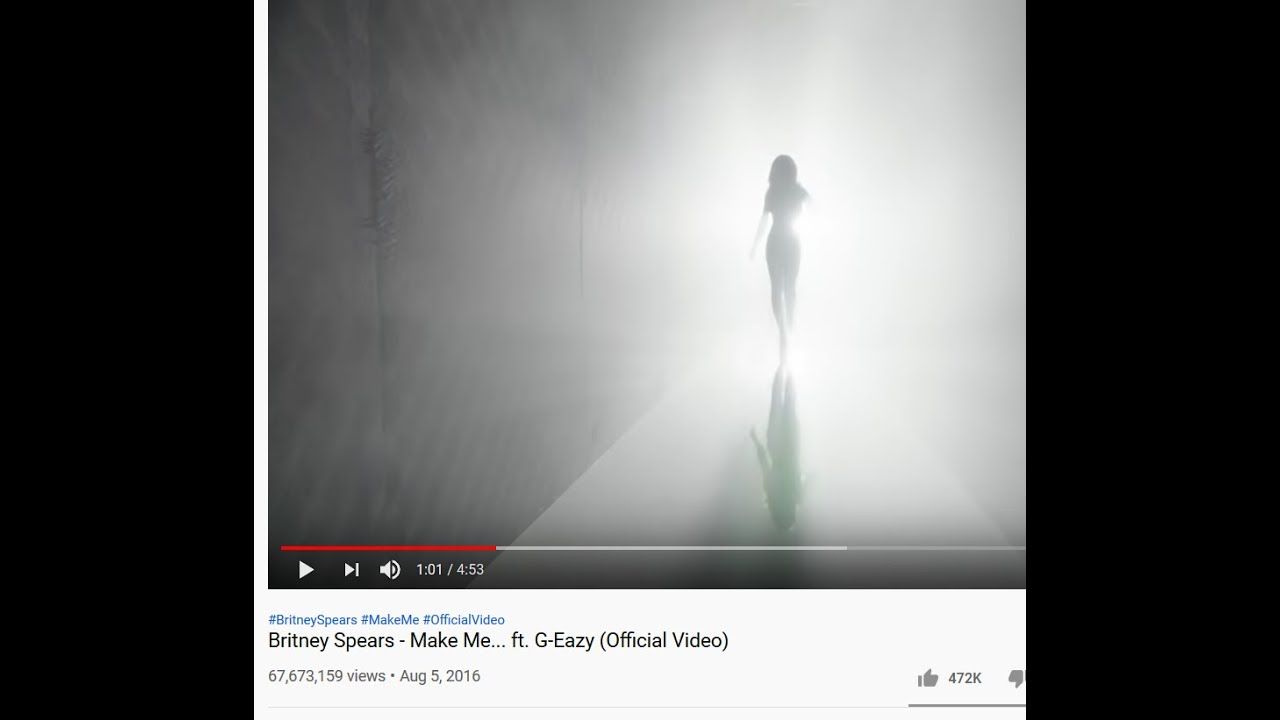
Task: Skip to the next video
Action: (x=351, y=570)
